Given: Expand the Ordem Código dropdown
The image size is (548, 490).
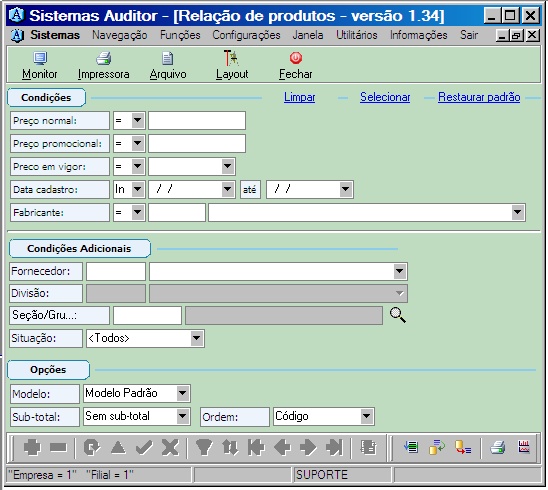Looking at the screenshot, I should click(x=366, y=416).
